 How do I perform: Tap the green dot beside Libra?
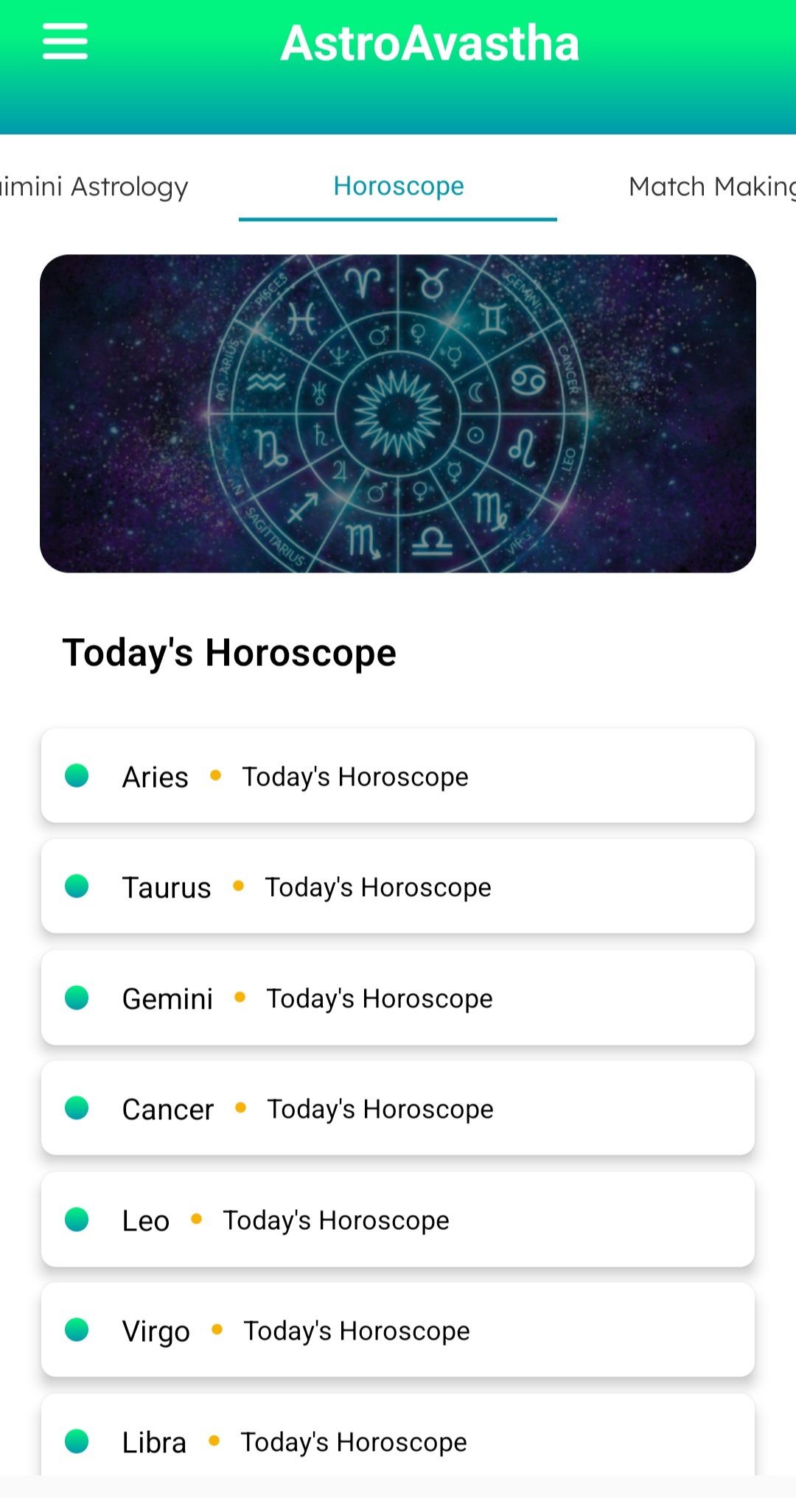(77, 1441)
